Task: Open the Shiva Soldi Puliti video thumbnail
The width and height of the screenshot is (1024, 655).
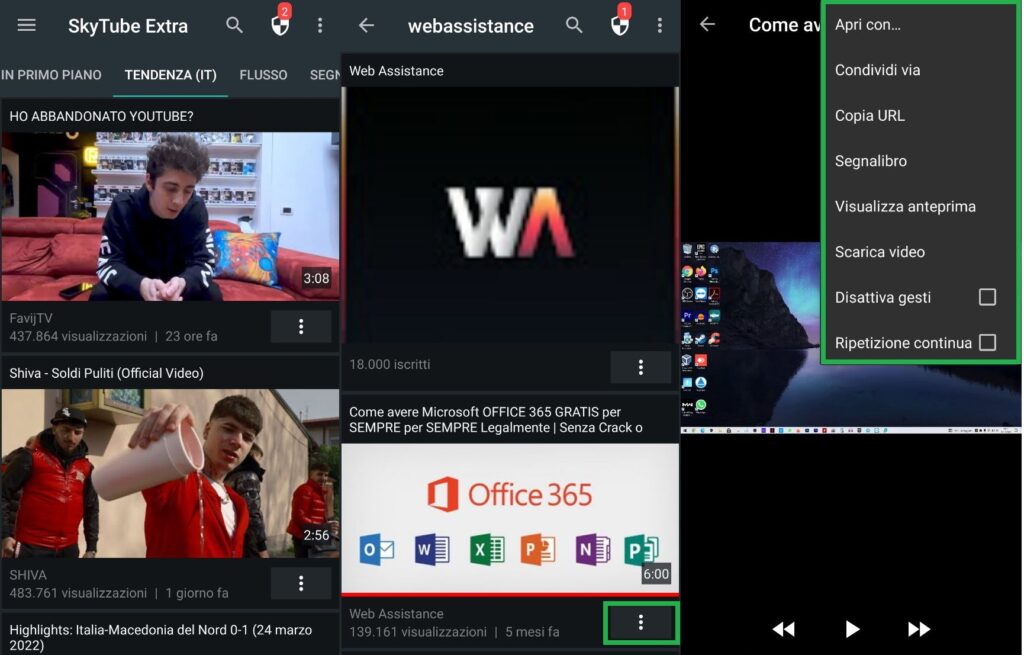Action: pos(170,473)
